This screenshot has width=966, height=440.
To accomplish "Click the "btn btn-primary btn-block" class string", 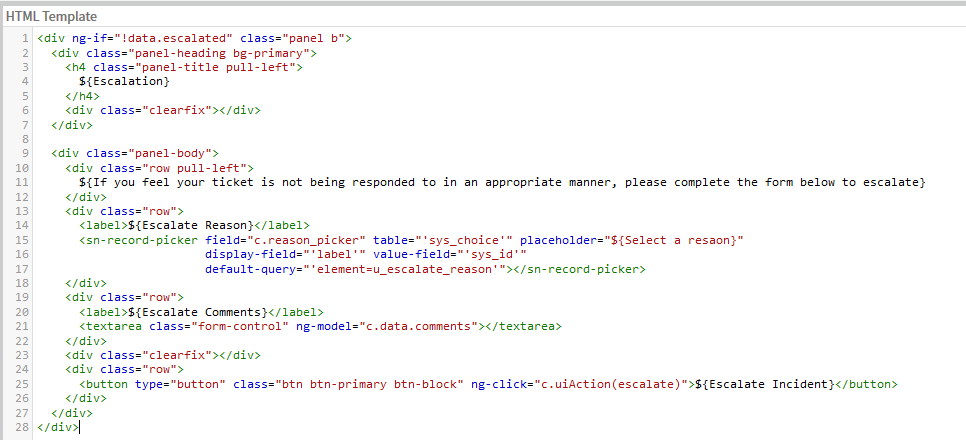I will (369, 384).
